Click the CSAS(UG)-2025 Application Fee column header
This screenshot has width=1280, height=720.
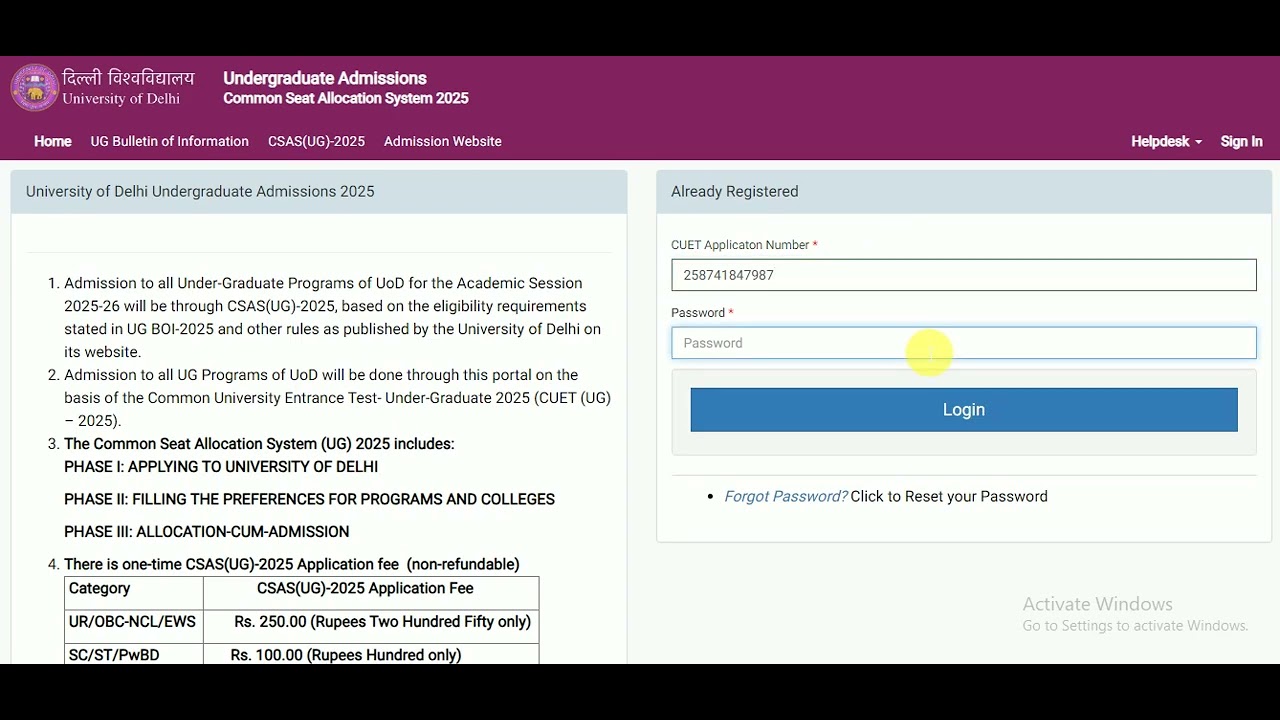[371, 593]
